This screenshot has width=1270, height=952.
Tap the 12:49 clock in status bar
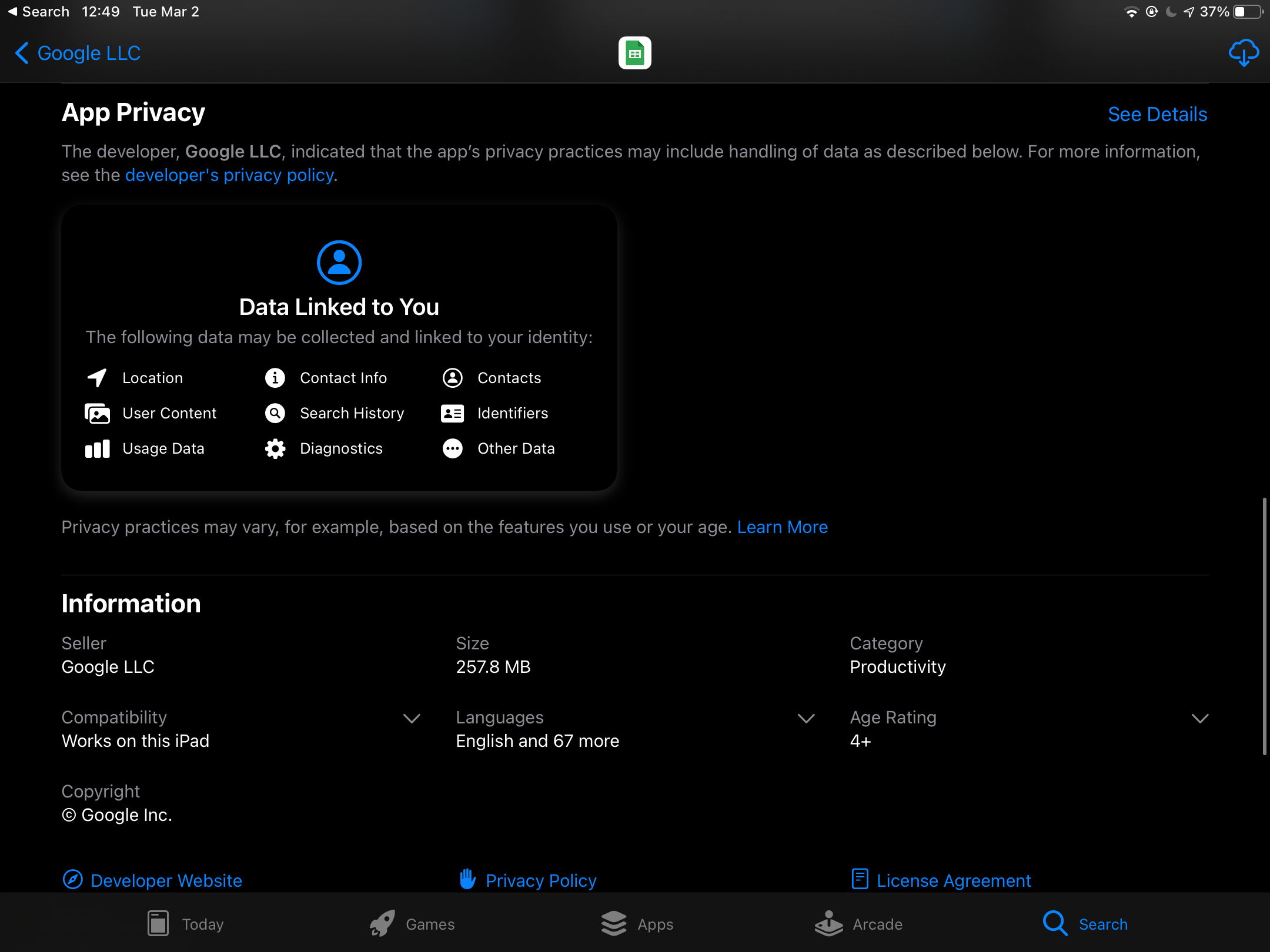point(100,12)
